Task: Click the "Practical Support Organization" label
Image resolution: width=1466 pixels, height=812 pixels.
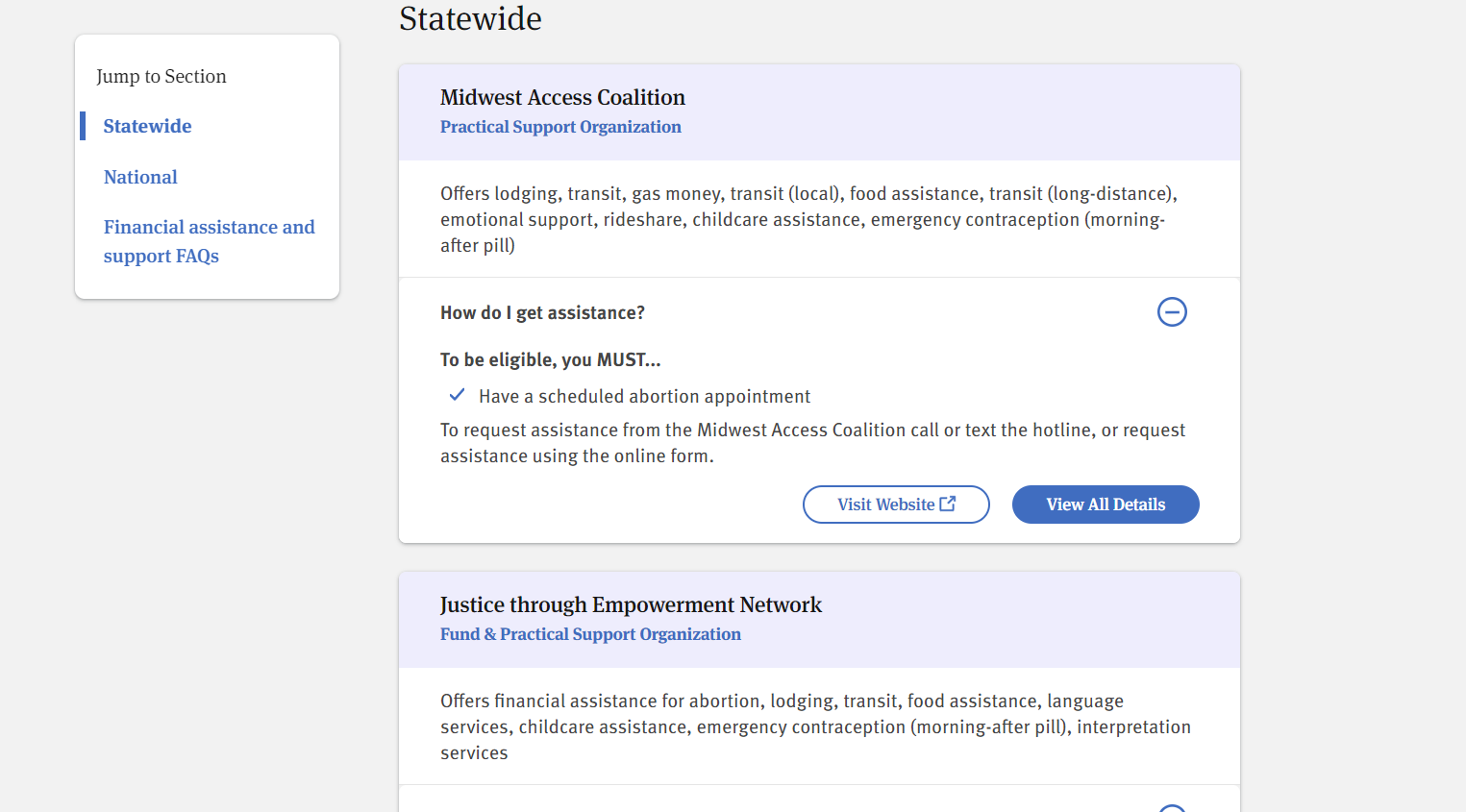Action: click(560, 127)
